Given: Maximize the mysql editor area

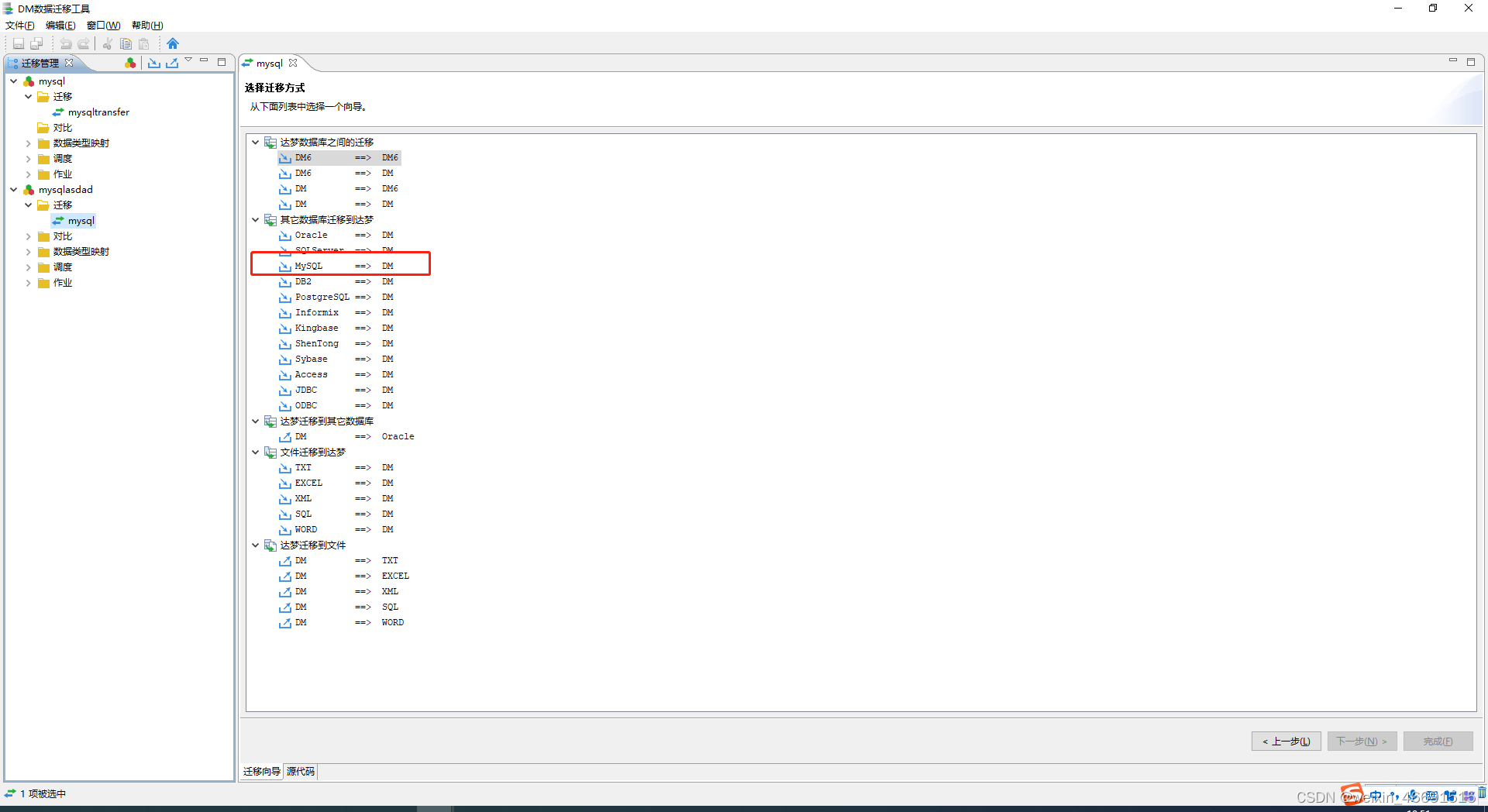Looking at the screenshot, I should click(x=1471, y=62).
